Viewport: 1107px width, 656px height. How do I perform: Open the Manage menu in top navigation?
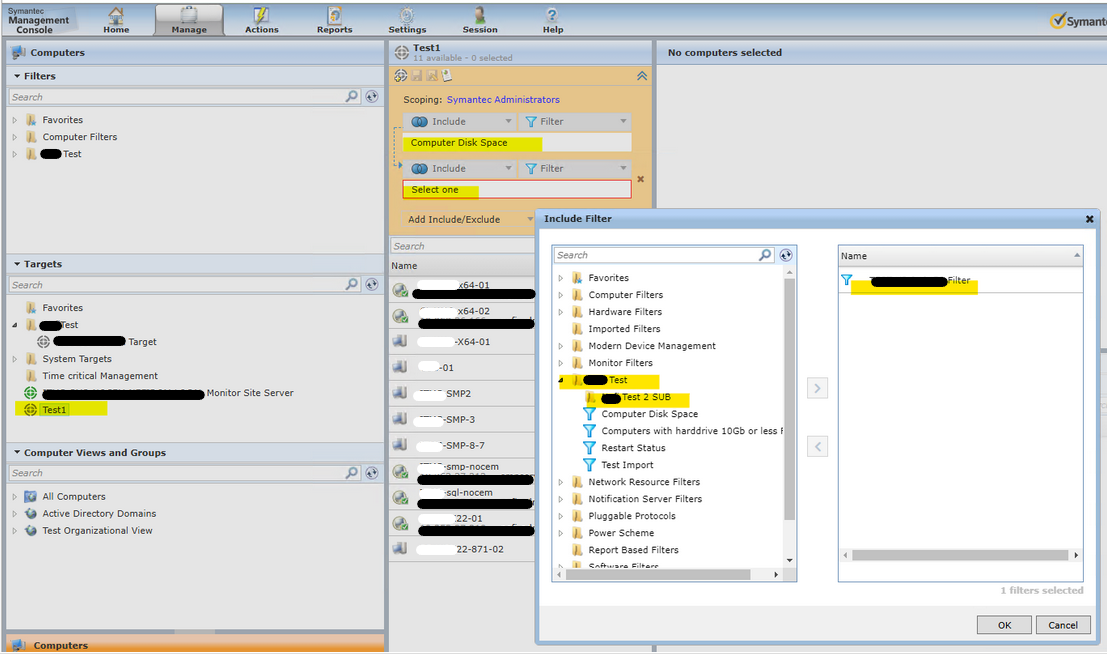[x=189, y=19]
